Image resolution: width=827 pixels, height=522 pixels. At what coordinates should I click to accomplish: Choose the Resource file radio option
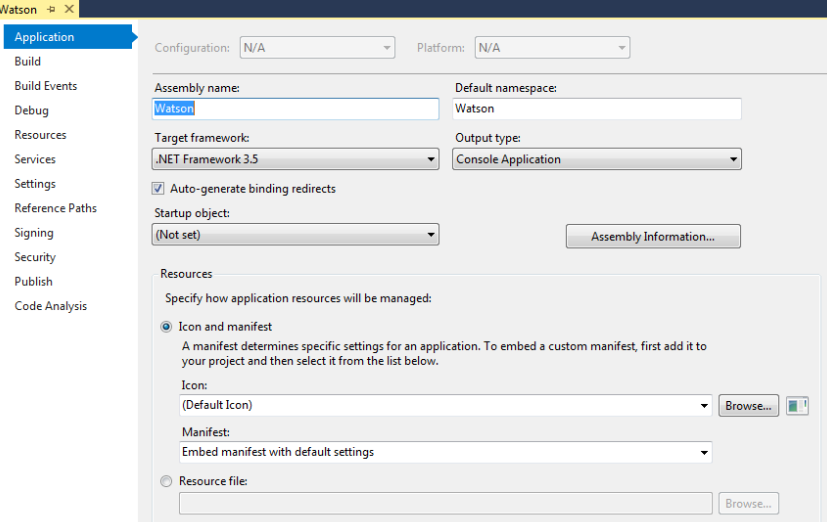(x=166, y=481)
